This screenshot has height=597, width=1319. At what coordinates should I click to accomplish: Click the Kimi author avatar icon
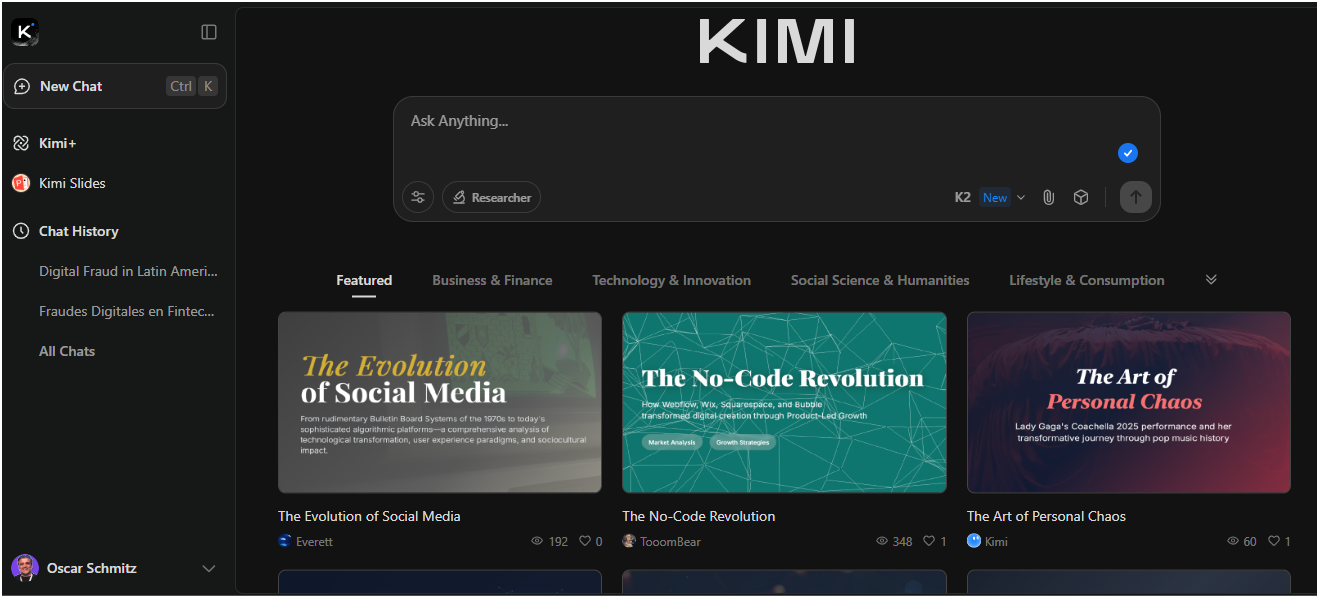tap(974, 541)
